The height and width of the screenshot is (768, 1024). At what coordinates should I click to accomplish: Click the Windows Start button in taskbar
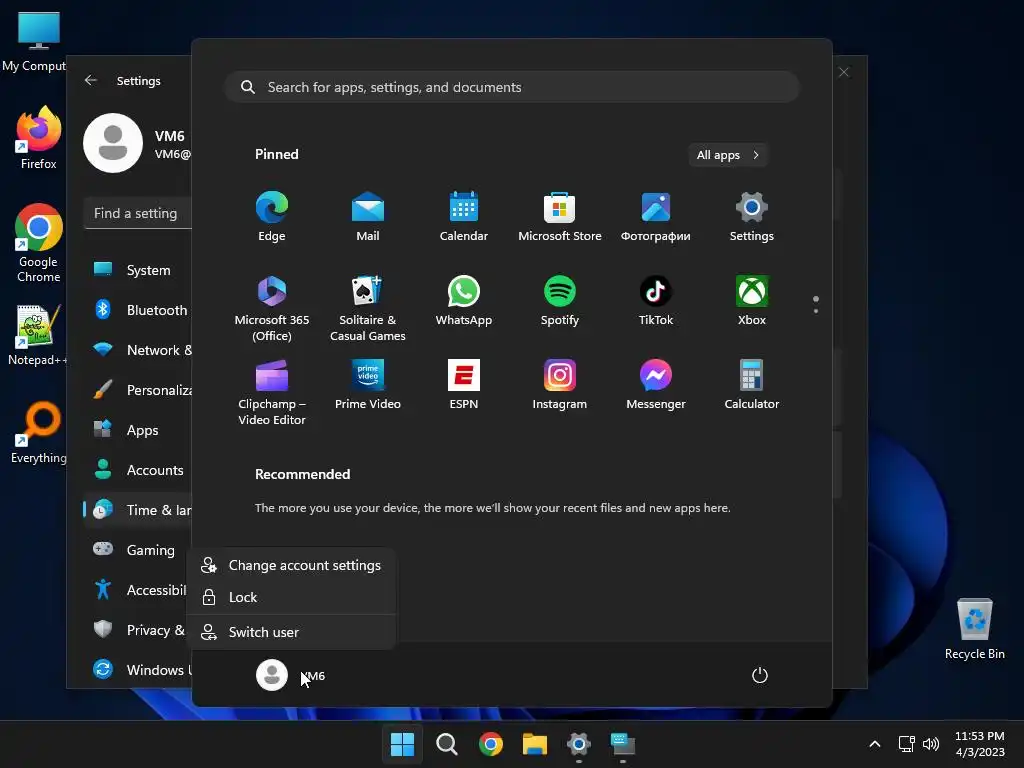point(402,744)
